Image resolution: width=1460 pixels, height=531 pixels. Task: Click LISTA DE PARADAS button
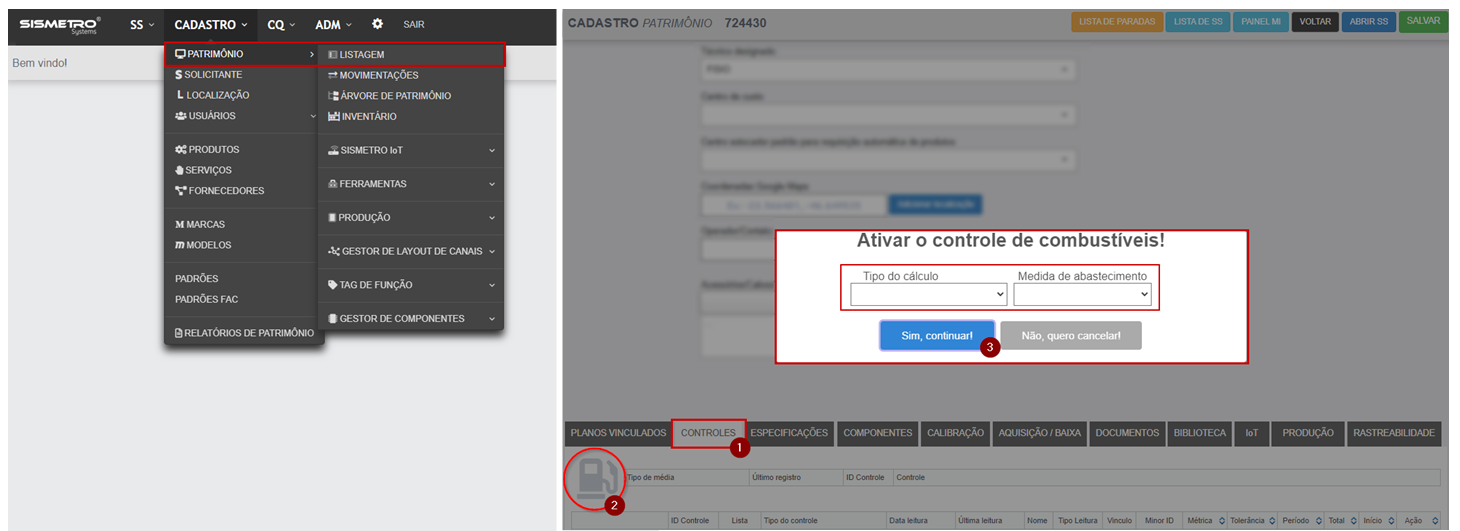1117,21
